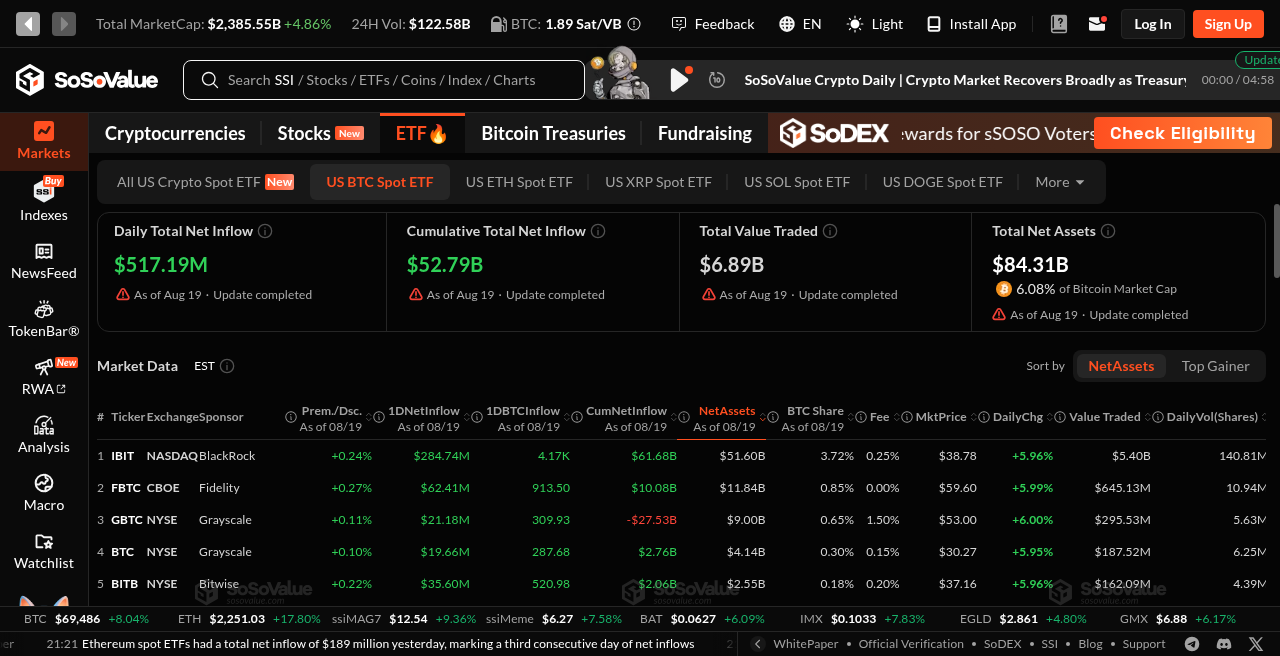Open NewsFeed in the sidebar

[x=44, y=261]
